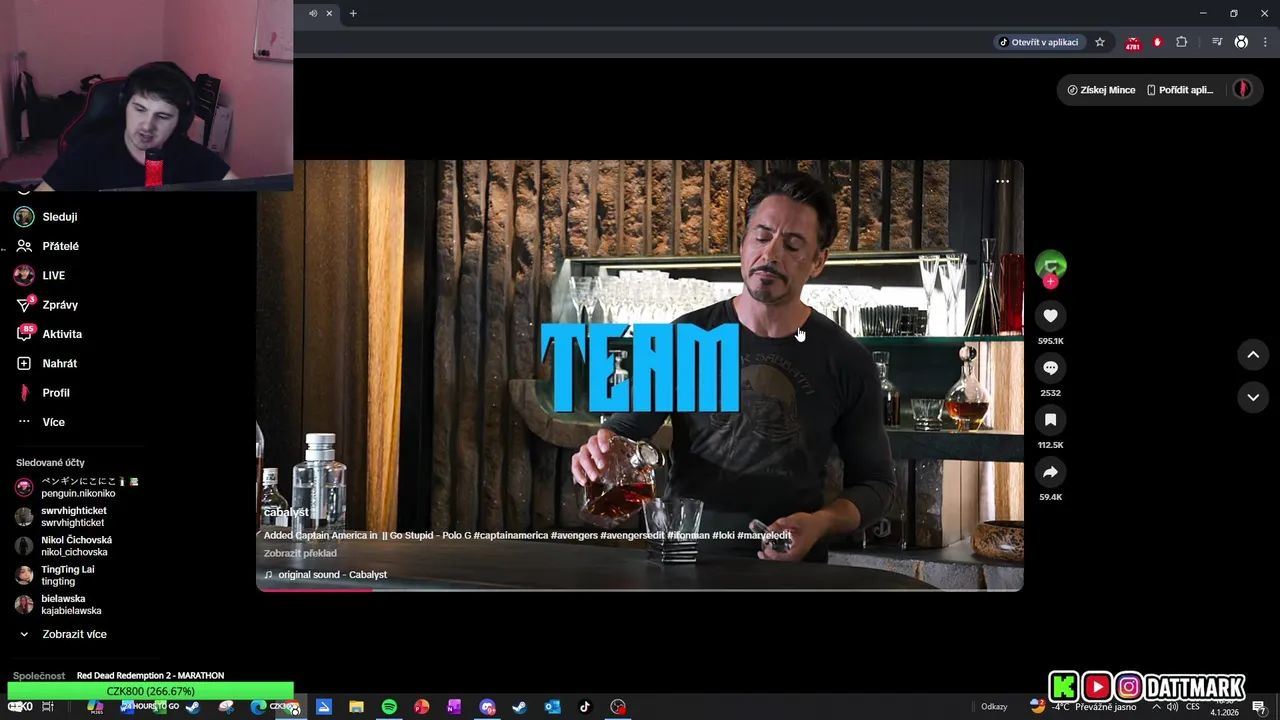
Task: Bookmark the page with the star icon
Action: [1100, 42]
